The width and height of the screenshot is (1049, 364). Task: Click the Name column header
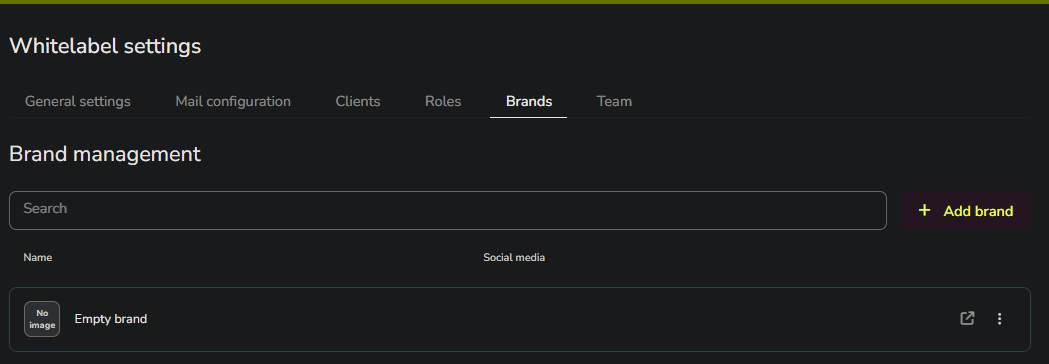(x=37, y=258)
